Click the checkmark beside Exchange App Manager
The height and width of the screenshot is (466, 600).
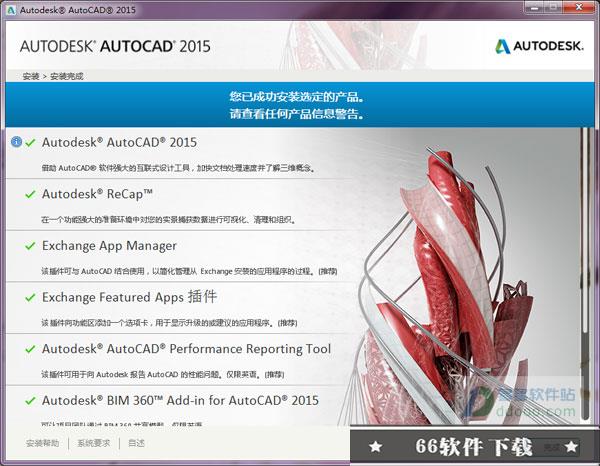click(x=30, y=246)
